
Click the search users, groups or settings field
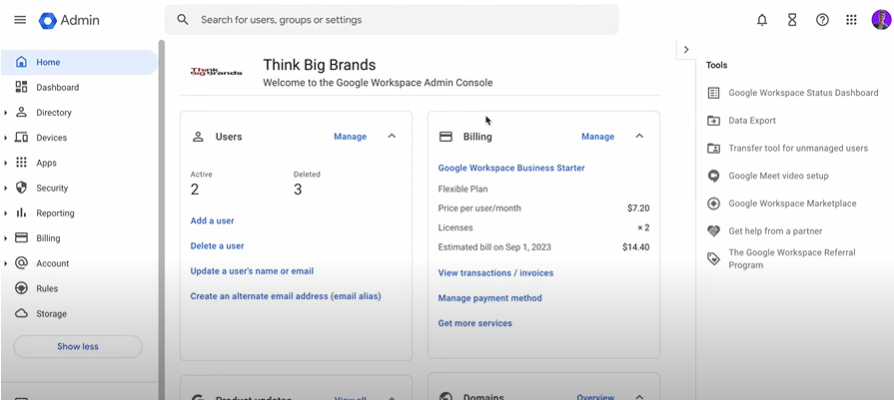tap(400, 20)
